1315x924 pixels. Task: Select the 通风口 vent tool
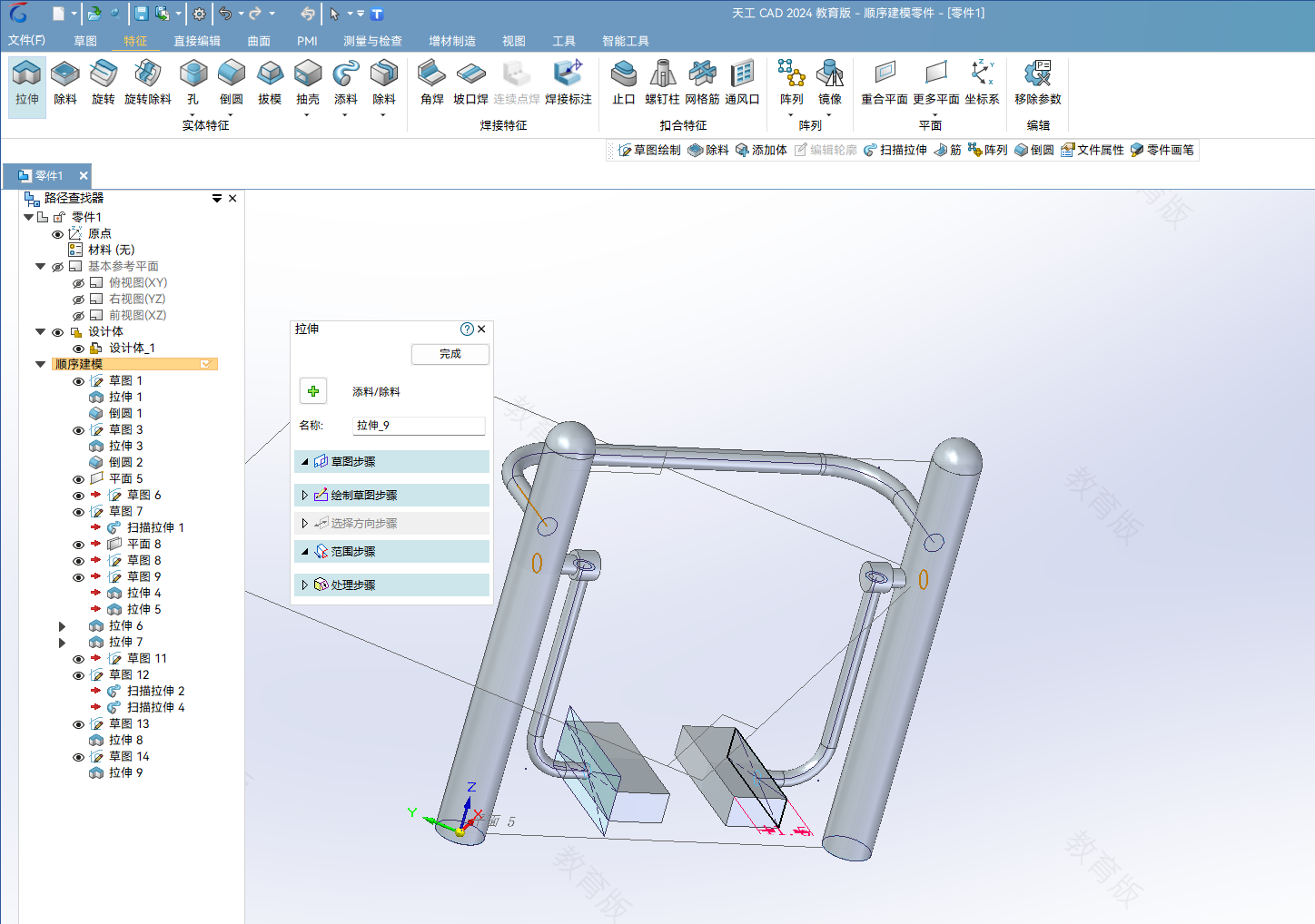tap(742, 83)
